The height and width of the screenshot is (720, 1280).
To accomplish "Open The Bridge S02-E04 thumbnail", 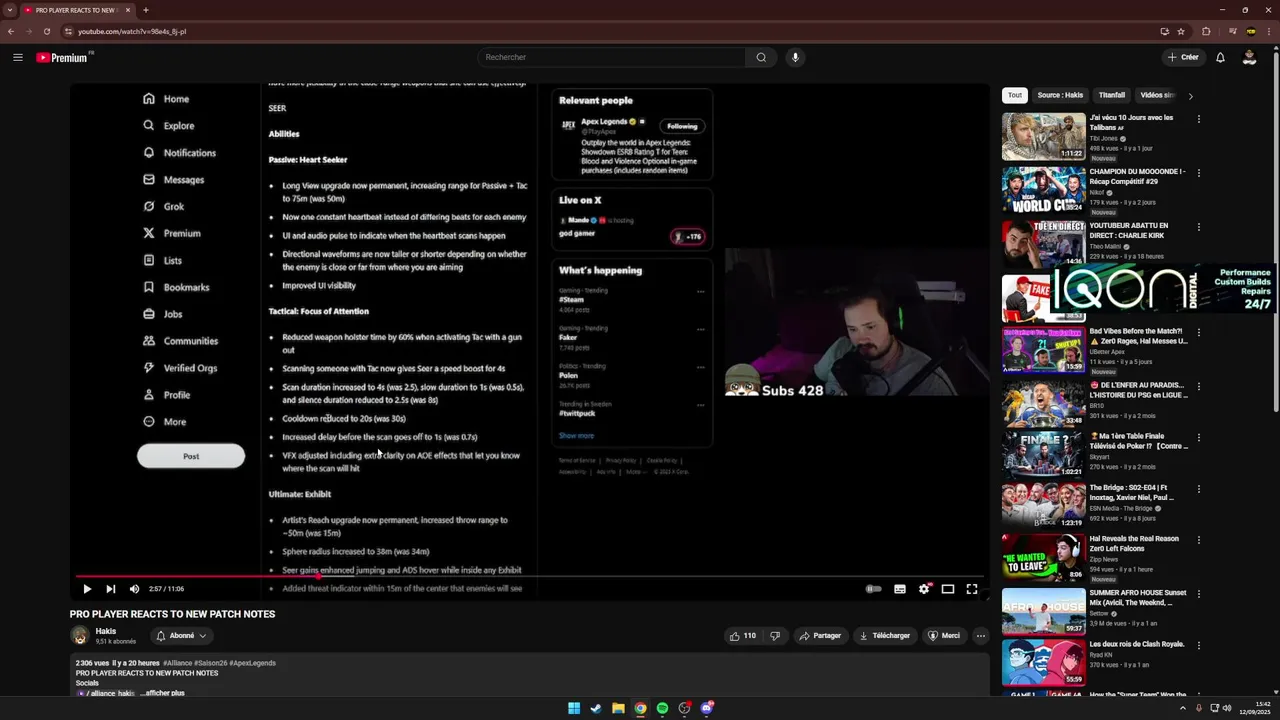I will point(1043,506).
